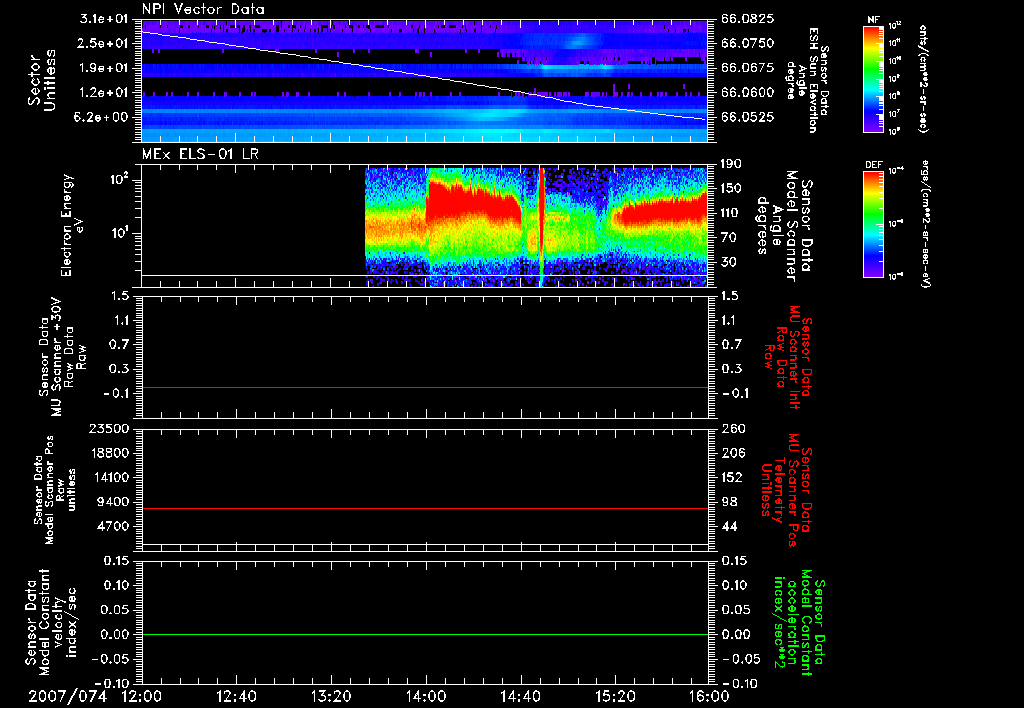Select the 'MEx ELS-01 LR' panel title
The height and width of the screenshot is (708, 1024).
click(200, 154)
